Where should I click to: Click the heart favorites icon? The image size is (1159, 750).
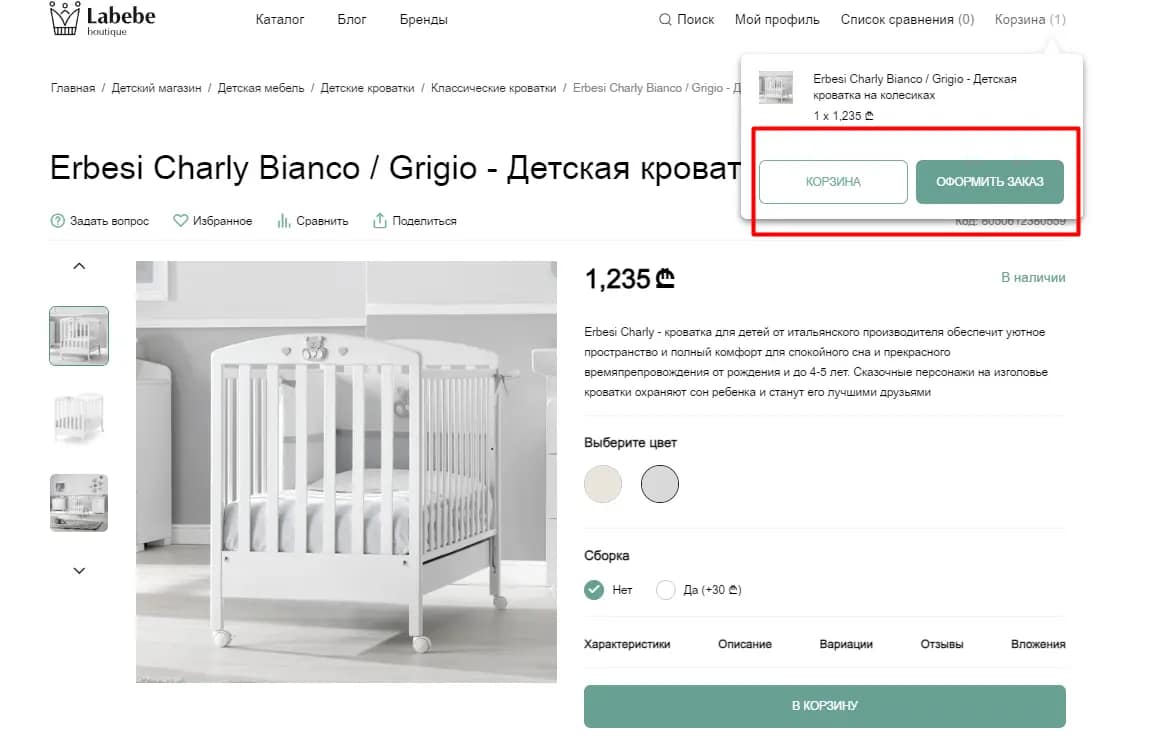[181, 221]
